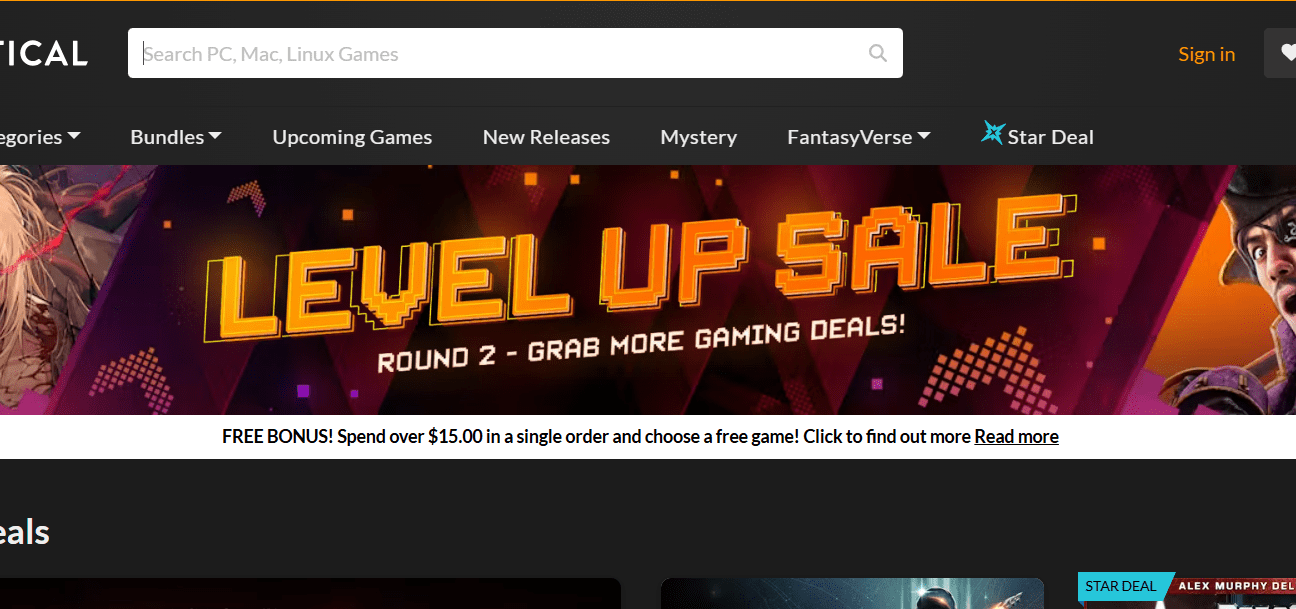Open the middle deal card thumbnail
Image resolution: width=1296 pixels, height=609 pixels.
pyautogui.click(x=852, y=593)
